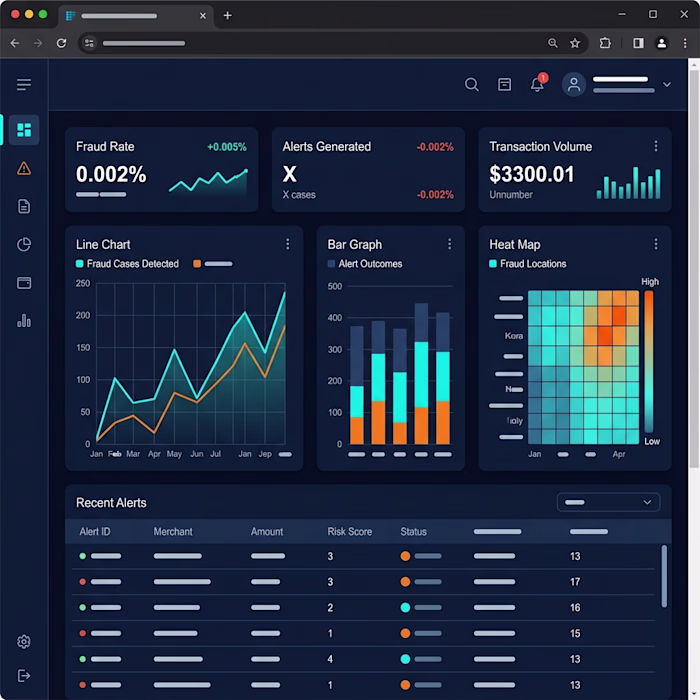
Task: Open the calendar icon in header
Action: pos(504,84)
